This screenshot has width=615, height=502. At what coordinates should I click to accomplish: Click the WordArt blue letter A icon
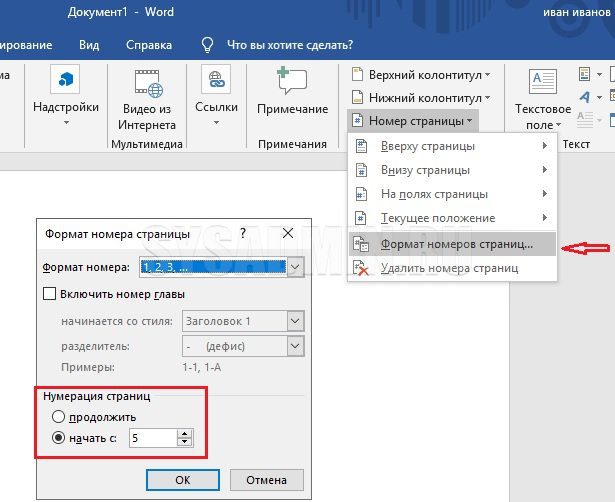click(584, 96)
